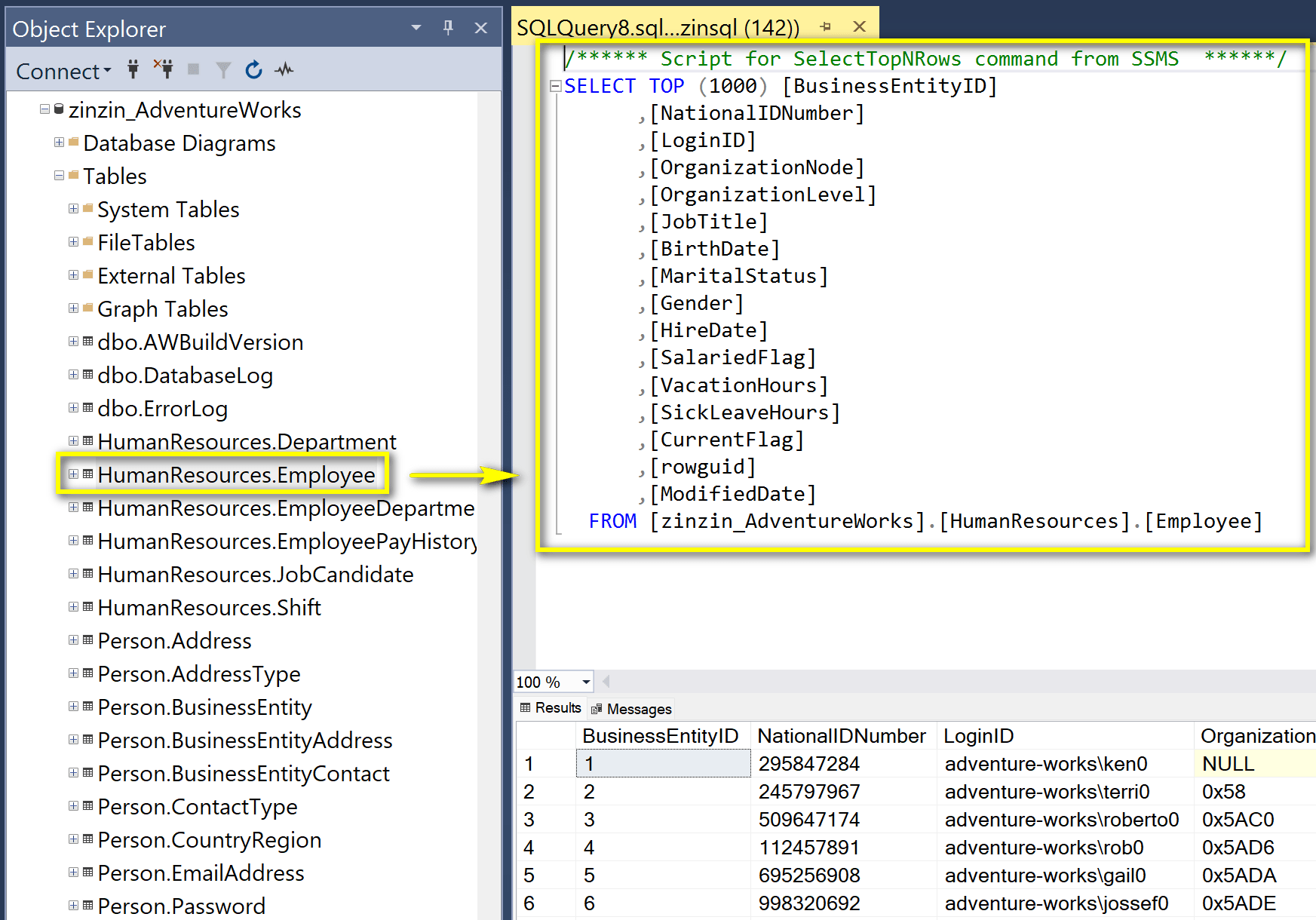The image size is (1316, 920).
Task: Select cell adventure-works\terri0
Action: pyautogui.click(x=1065, y=792)
